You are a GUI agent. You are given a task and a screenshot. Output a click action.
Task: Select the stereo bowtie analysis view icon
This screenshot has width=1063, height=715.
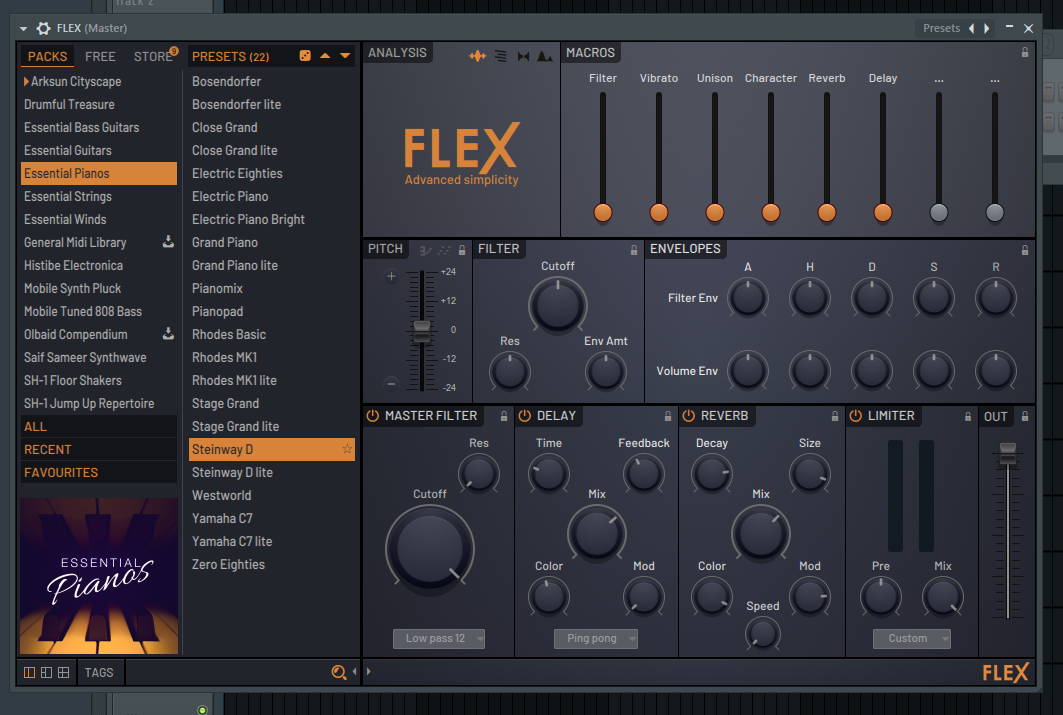click(523, 56)
